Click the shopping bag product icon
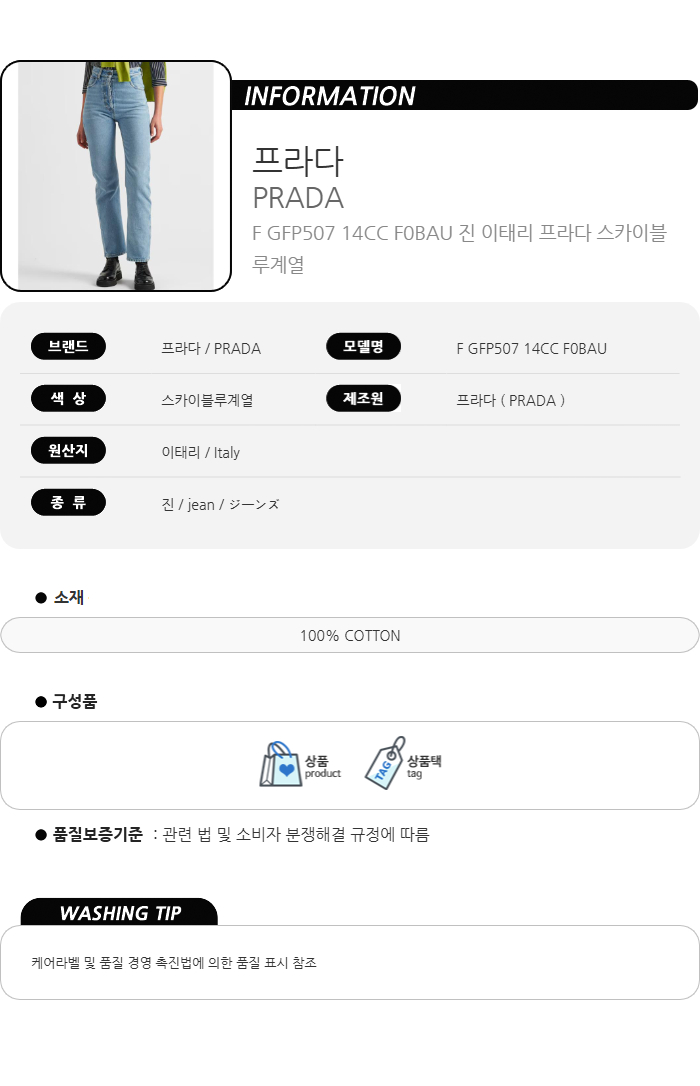Screen dimensions: 700x1086 pos(281,765)
